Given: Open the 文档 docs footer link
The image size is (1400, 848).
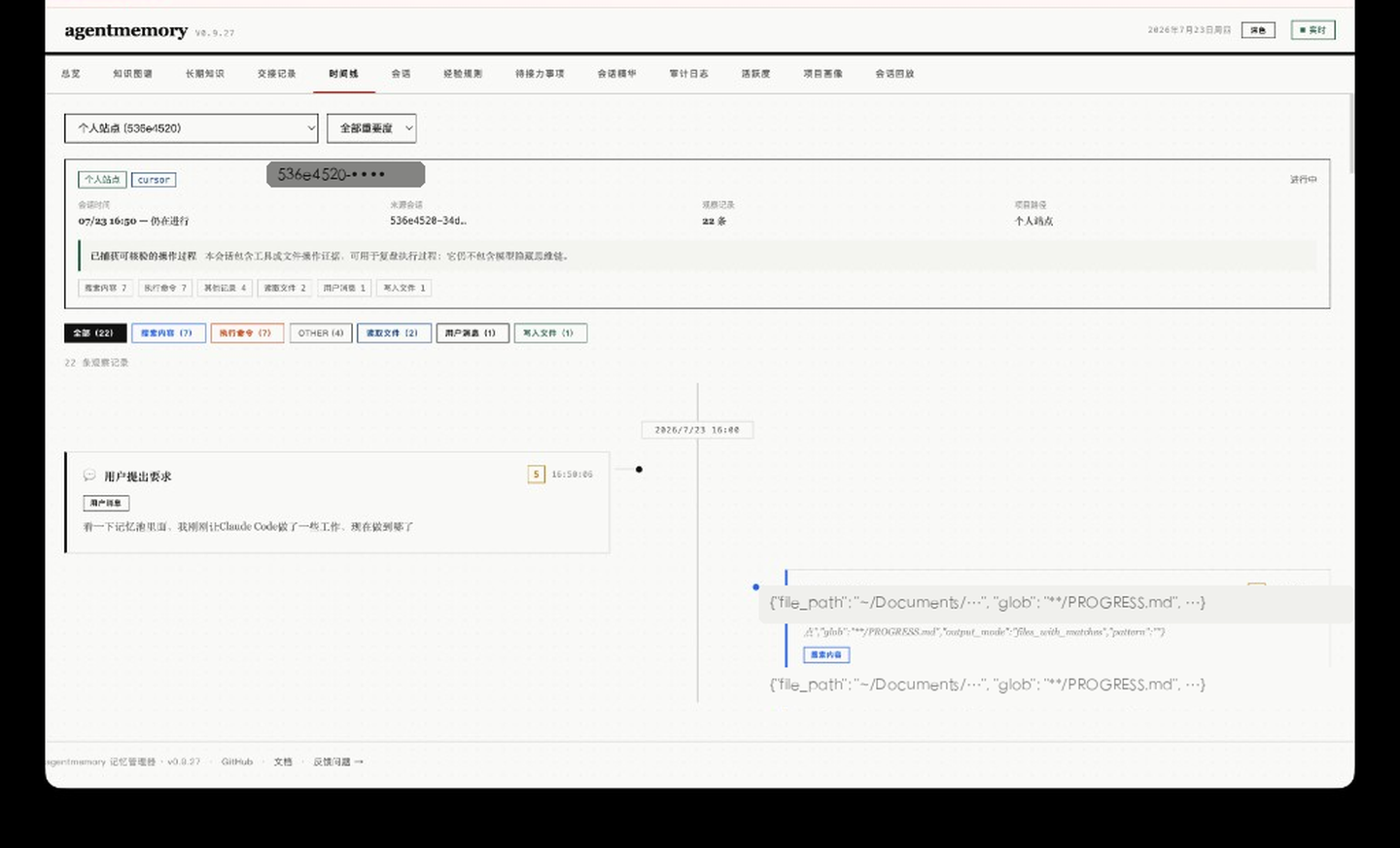Looking at the screenshot, I should [x=283, y=761].
